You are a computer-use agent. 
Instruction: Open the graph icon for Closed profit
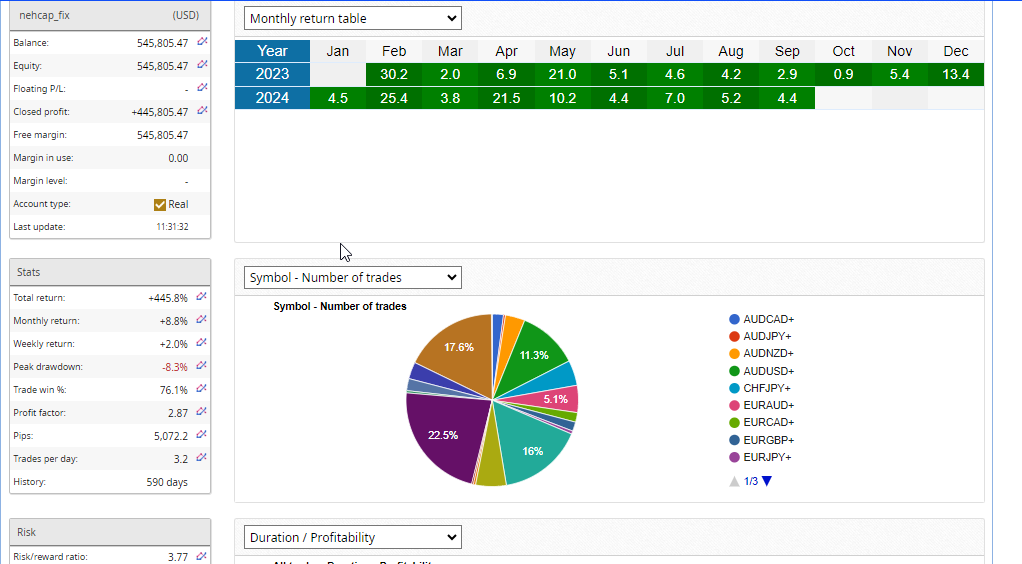coord(202,111)
